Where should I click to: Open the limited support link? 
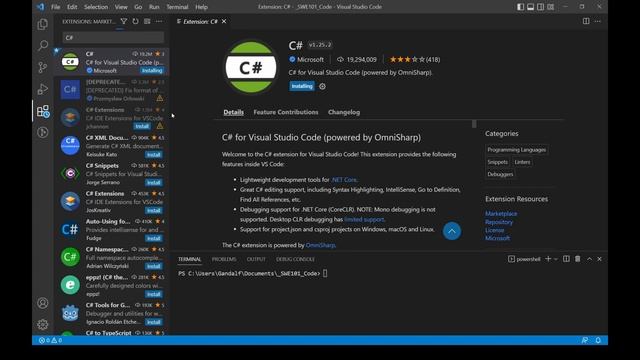click(364, 220)
